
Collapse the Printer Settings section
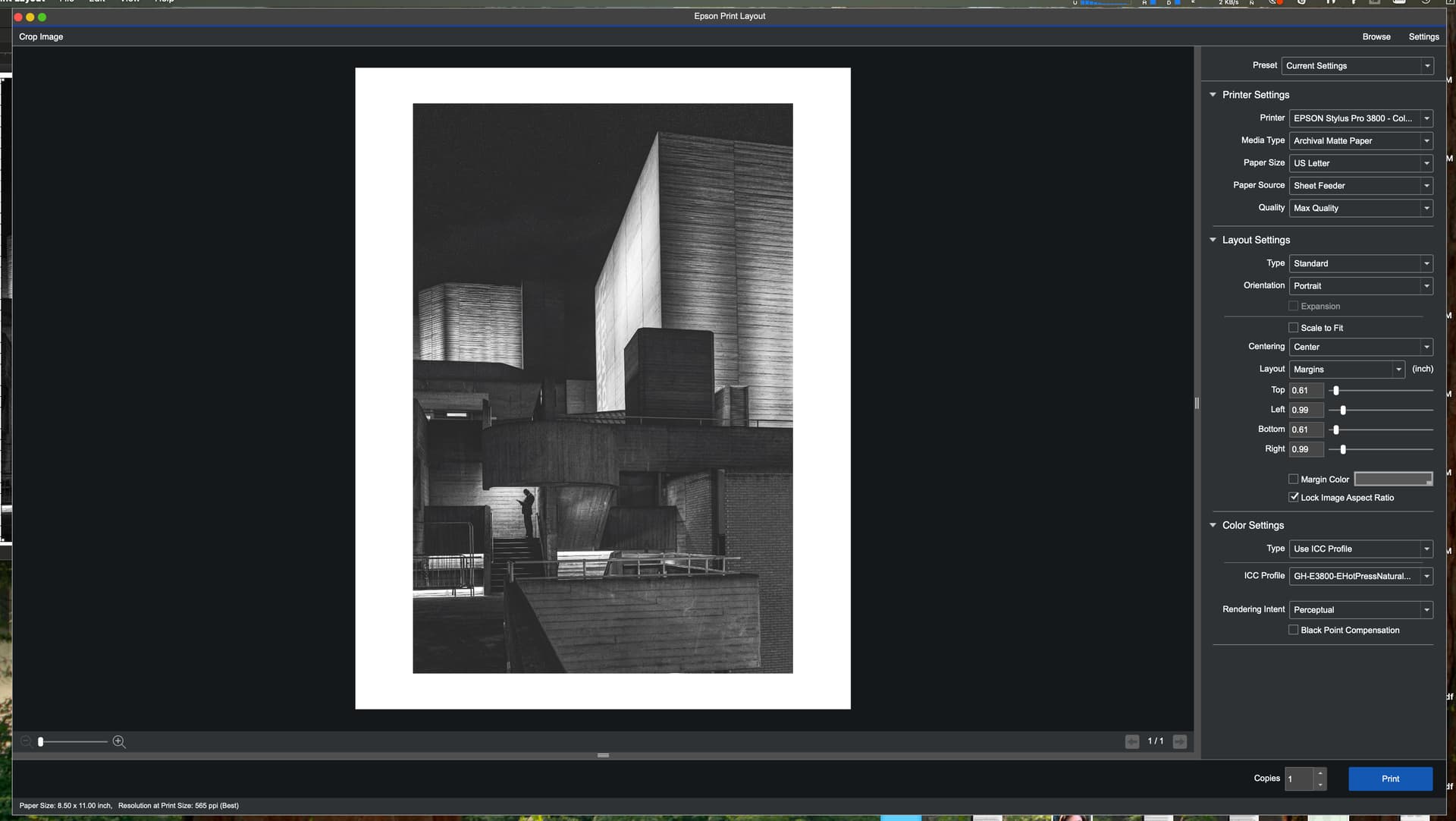(x=1213, y=95)
